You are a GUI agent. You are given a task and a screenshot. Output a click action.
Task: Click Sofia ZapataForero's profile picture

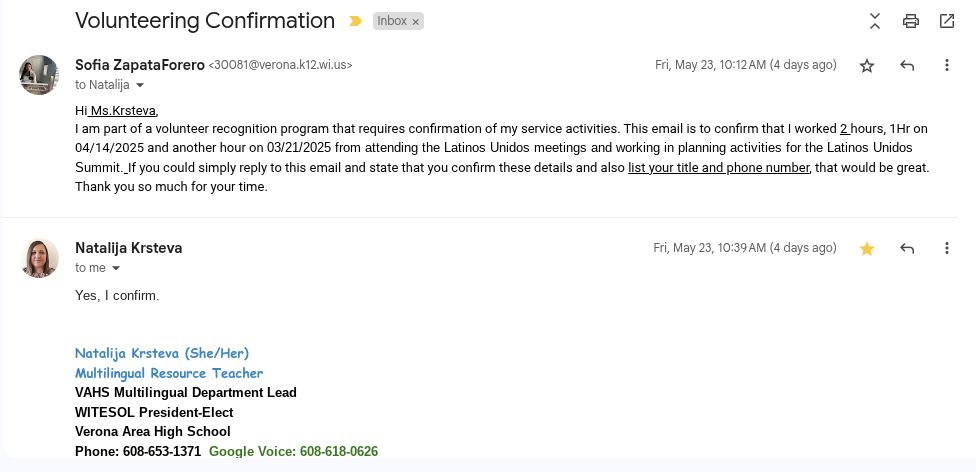[x=39, y=75]
